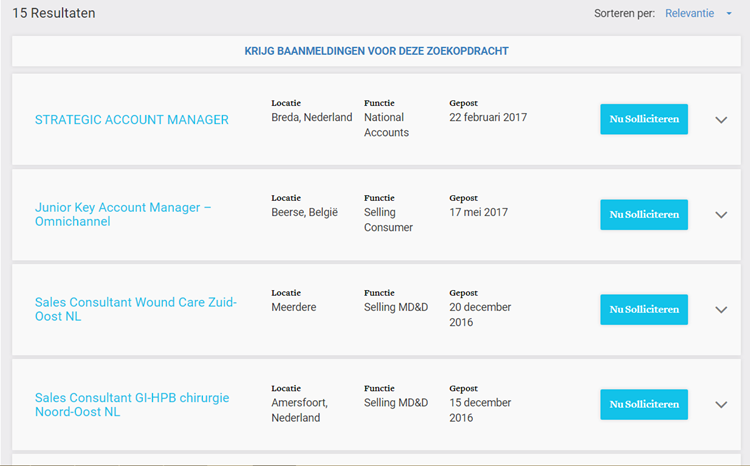Click the '20 december 2016' posted date

point(480,314)
